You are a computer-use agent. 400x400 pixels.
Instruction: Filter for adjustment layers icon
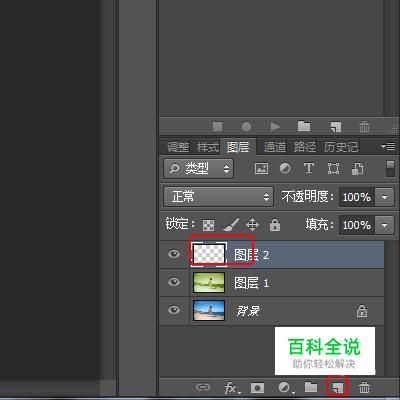tap(285, 168)
